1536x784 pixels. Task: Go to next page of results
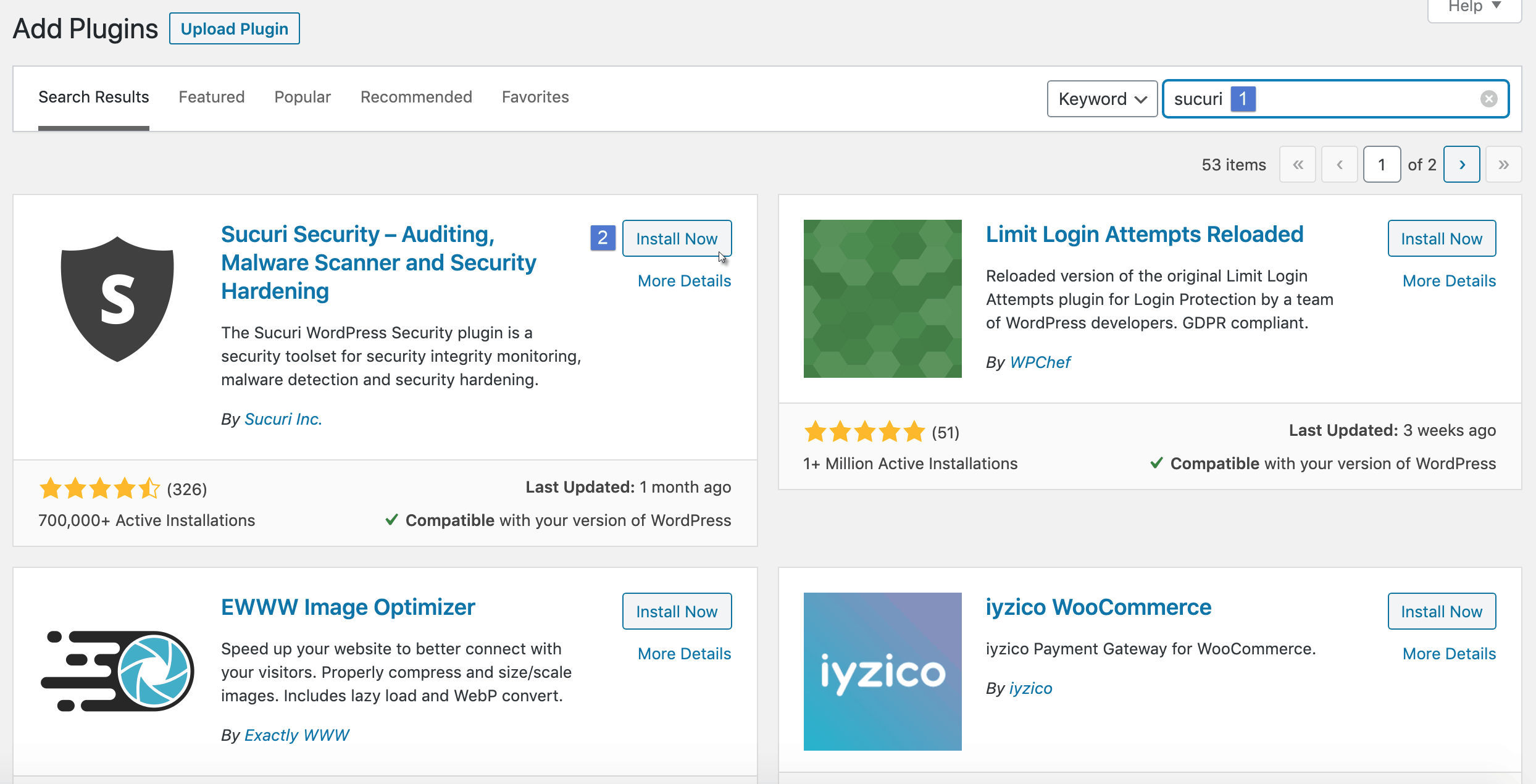point(1461,164)
